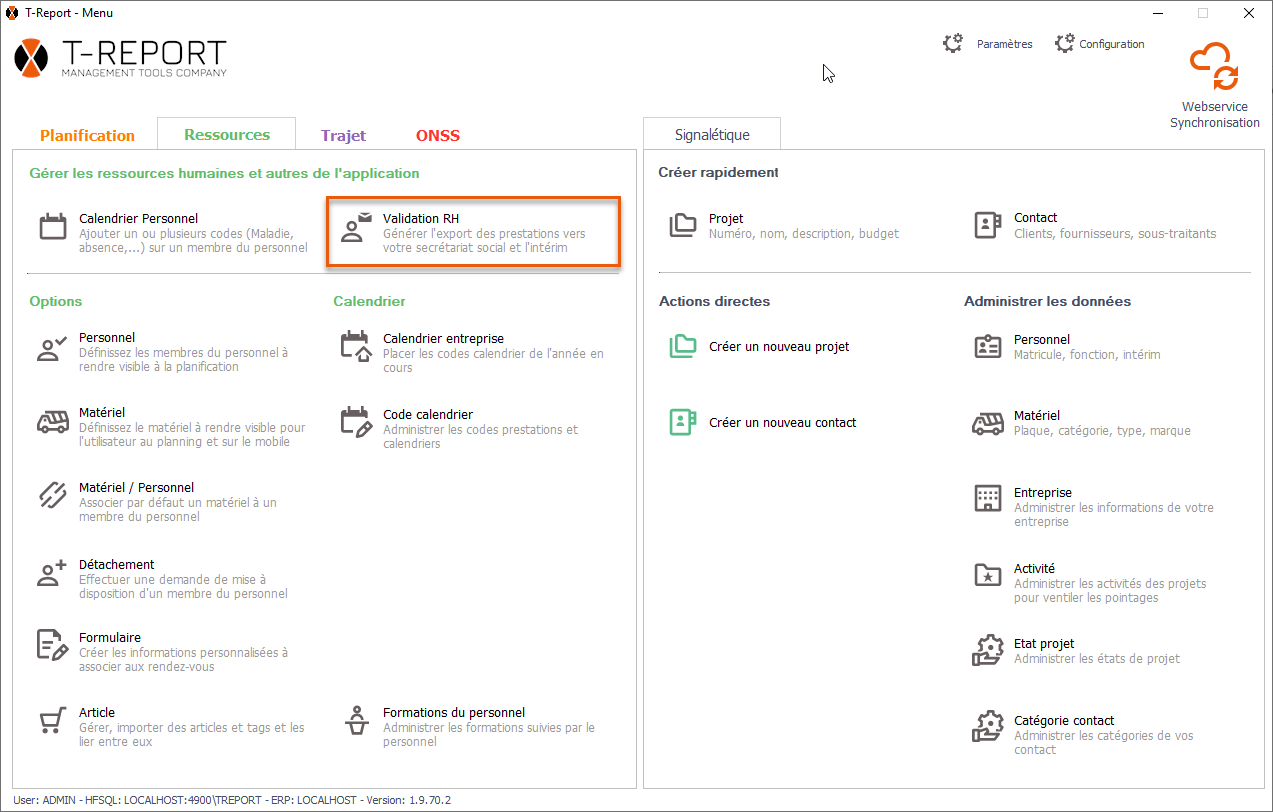The width and height of the screenshot is (1273, 812).
Task: Switch to the Trajet tab
Action: click(x=343, y=135)
